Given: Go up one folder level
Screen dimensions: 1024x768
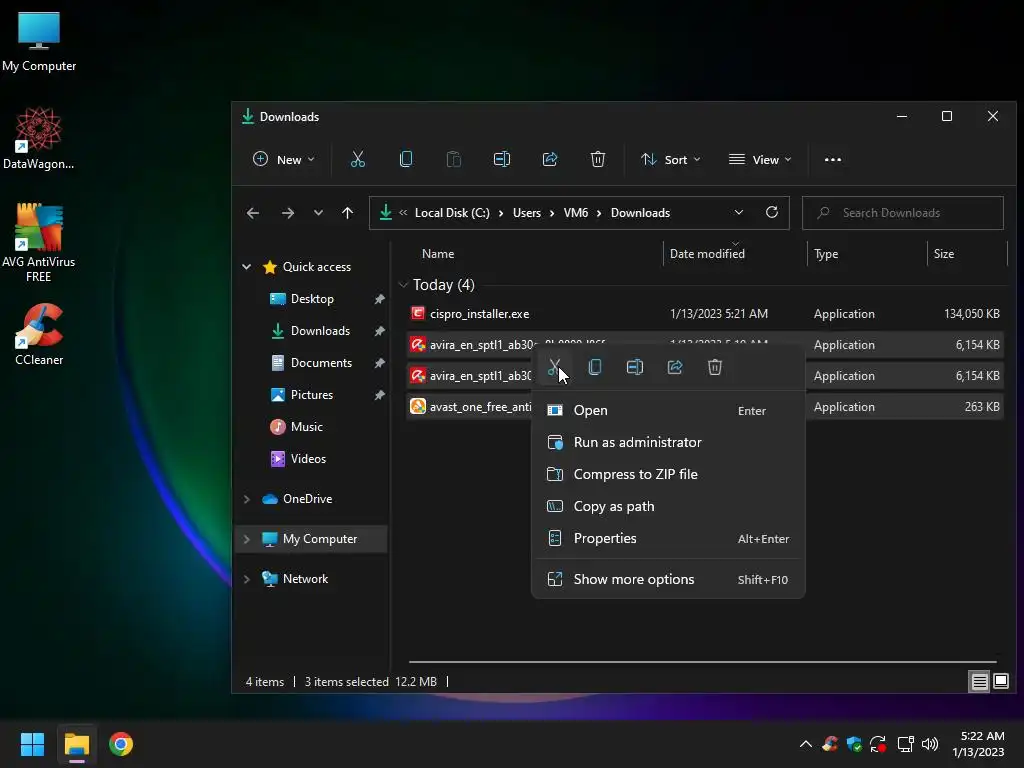Looking at the screenshot, I should 347,213.
